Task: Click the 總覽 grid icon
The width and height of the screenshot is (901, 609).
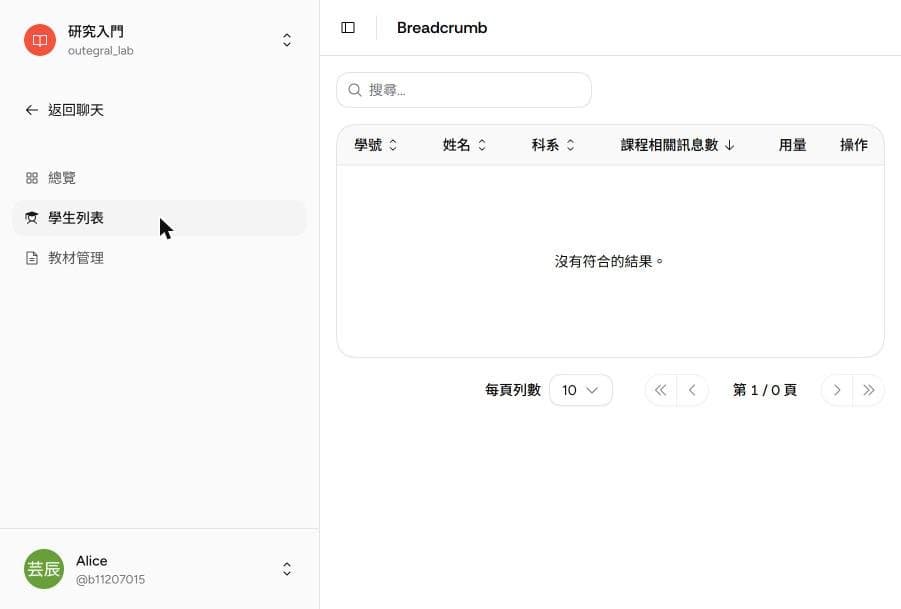Action: pyautogui.click(x=32, y=178)
